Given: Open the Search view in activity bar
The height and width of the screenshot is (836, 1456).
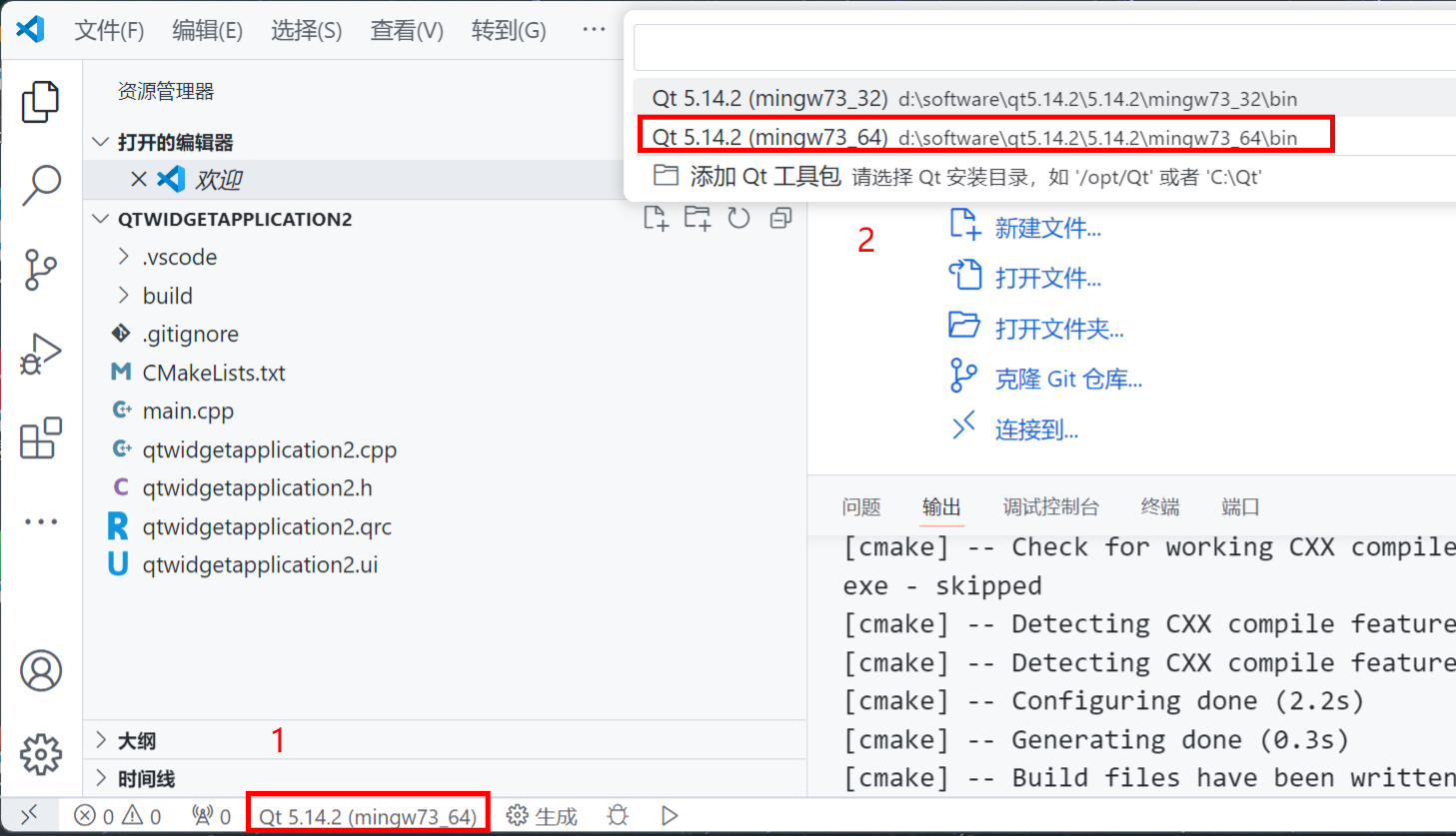Looking at the screenshot, I should (x=41, y=186).
